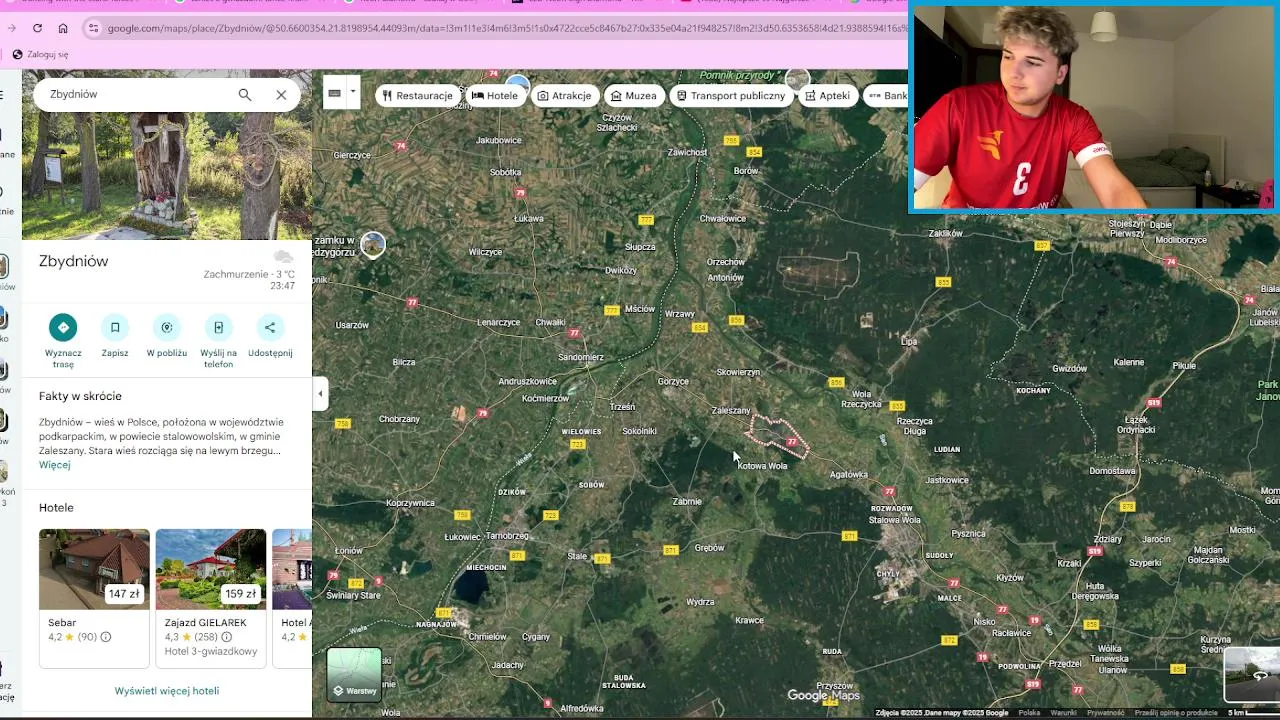Click the Udostępnij share icon
The image size is (1280, 720).
pos(270,327)
